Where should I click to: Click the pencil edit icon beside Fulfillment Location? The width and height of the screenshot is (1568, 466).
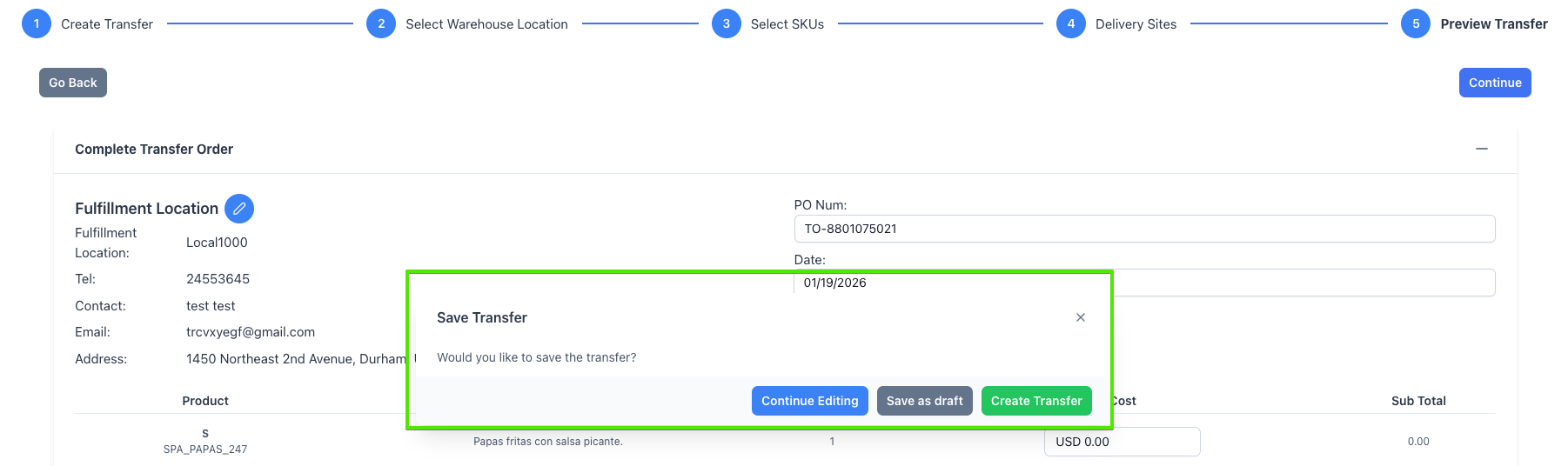point(239,209)
